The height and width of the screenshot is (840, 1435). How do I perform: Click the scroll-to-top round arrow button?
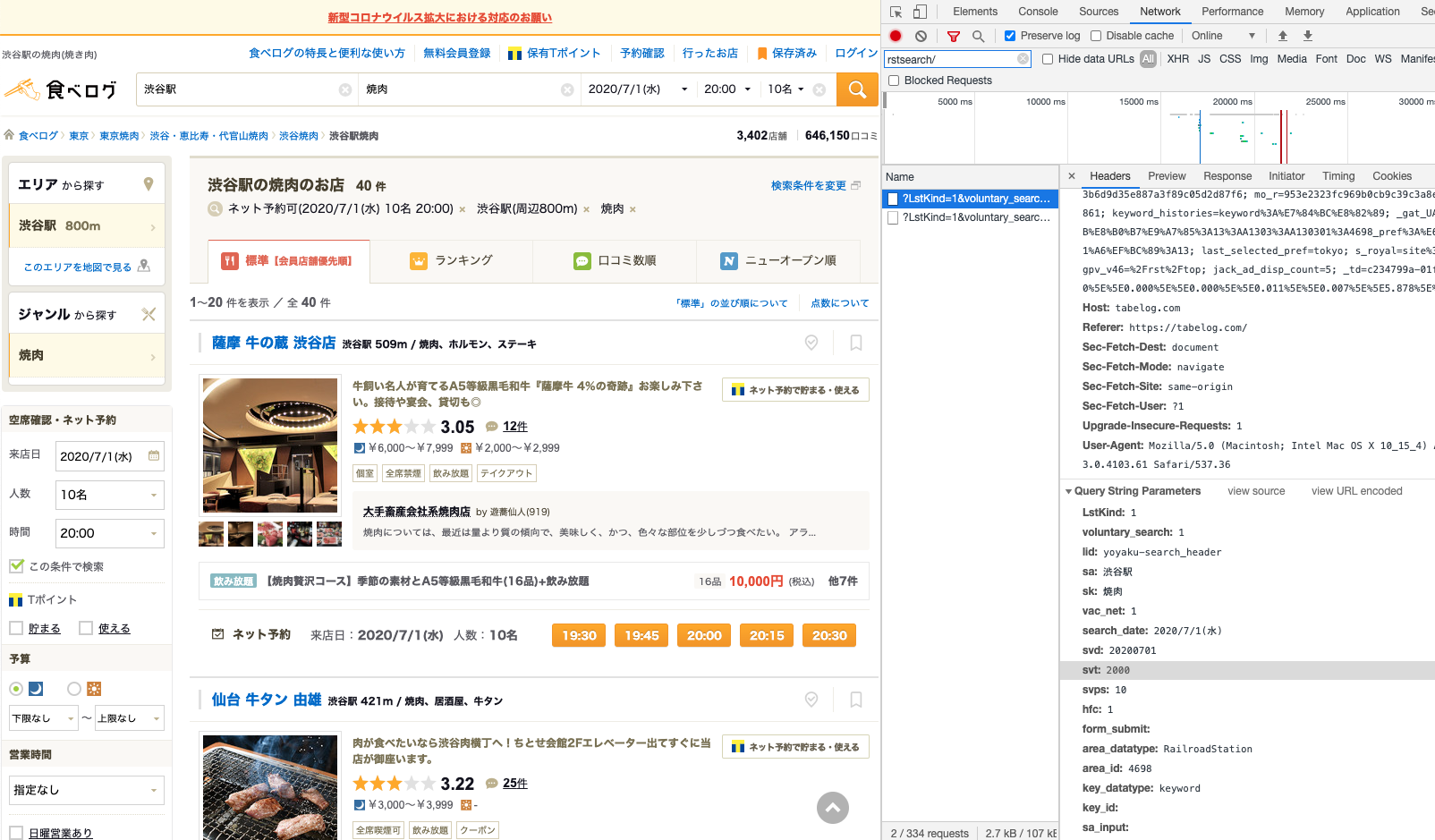click(833, 808)
